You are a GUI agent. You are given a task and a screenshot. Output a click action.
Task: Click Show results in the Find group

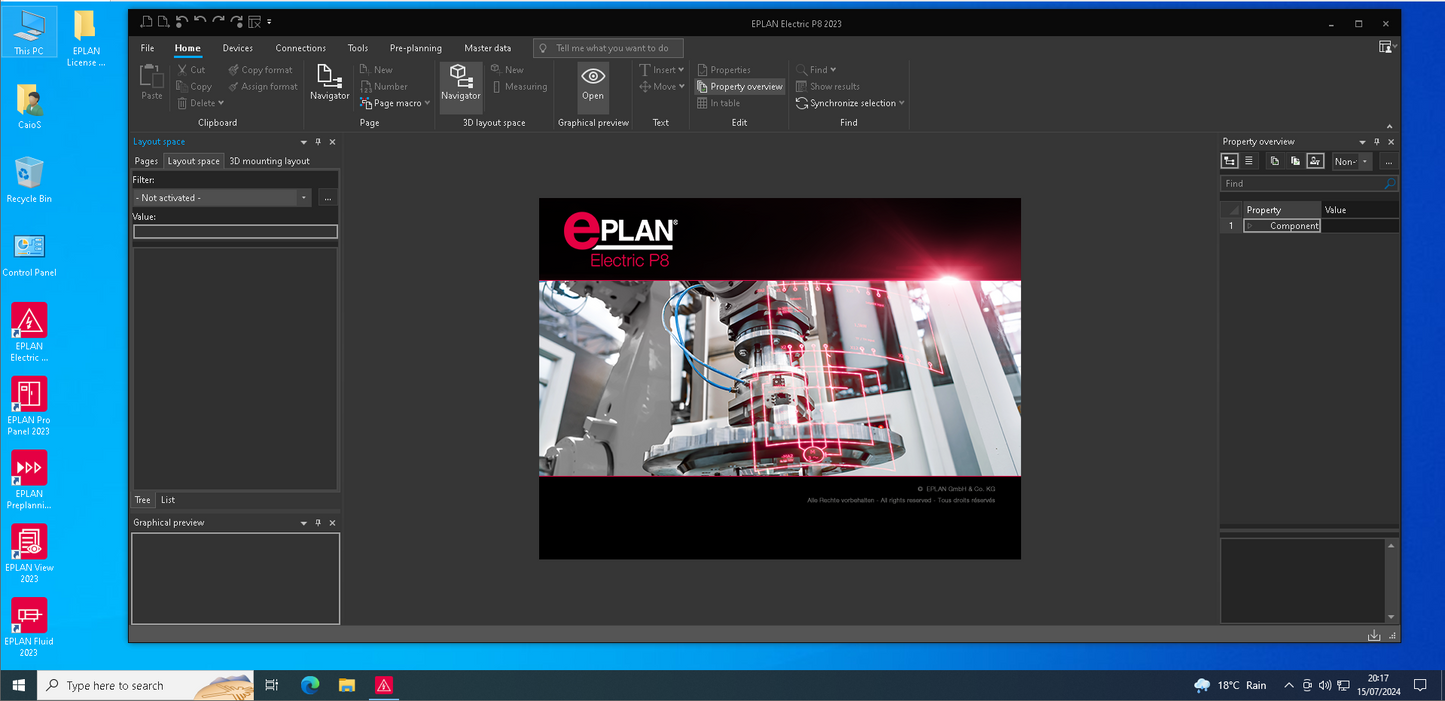[x=827, y=87]
